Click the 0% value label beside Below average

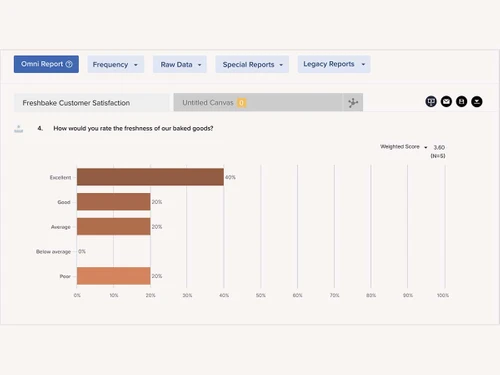[x=82, y=251]
